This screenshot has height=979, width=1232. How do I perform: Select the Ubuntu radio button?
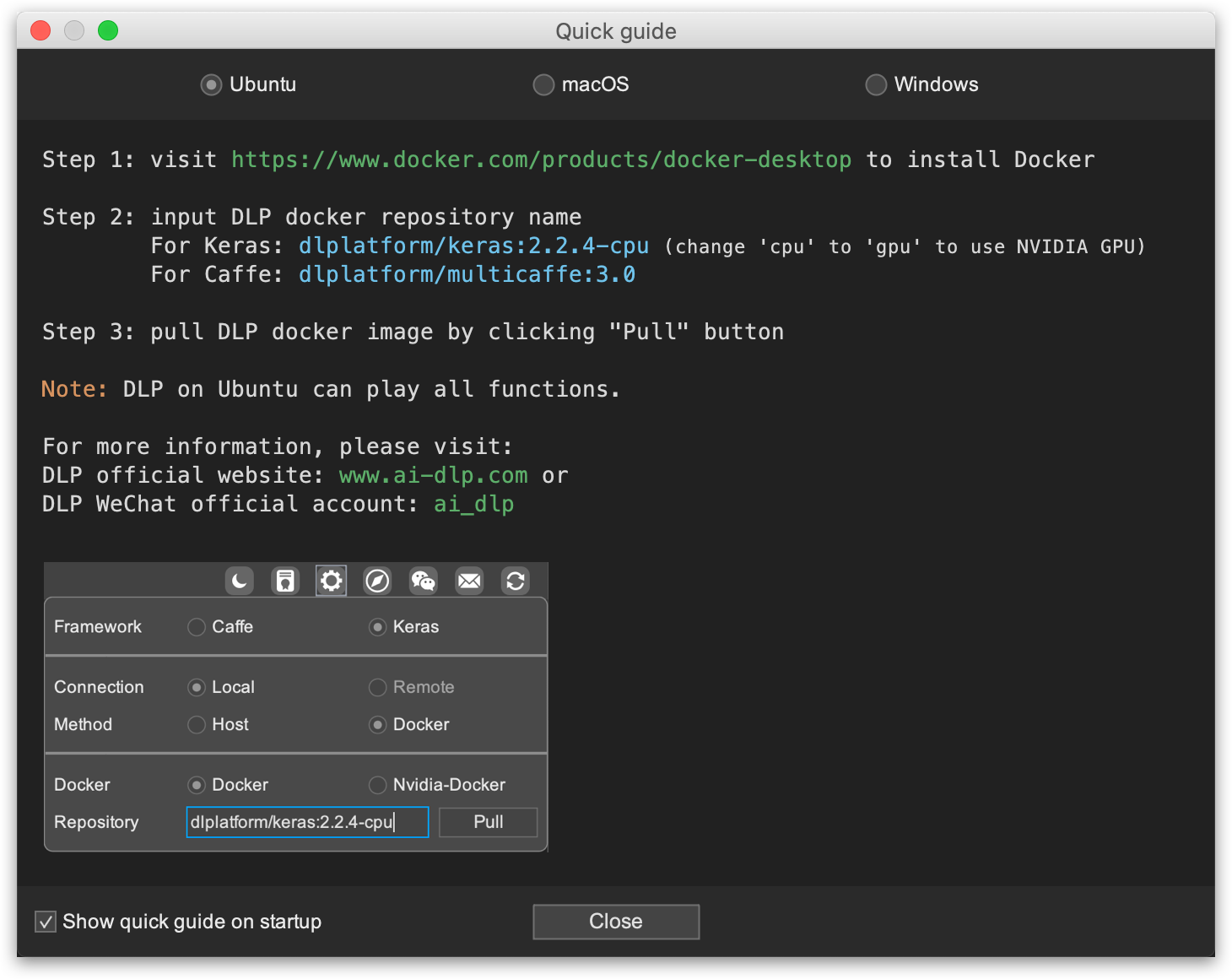point(210,84)
